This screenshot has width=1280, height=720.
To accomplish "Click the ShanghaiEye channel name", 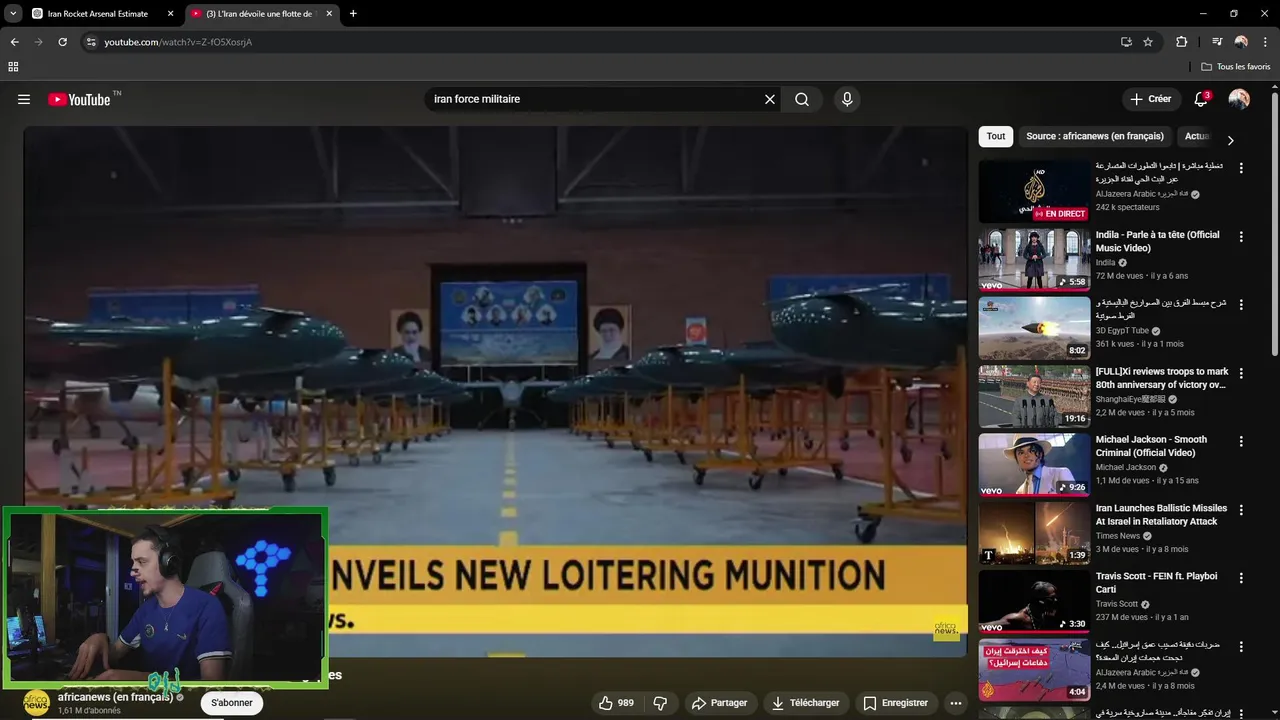I will (1132, 399).
